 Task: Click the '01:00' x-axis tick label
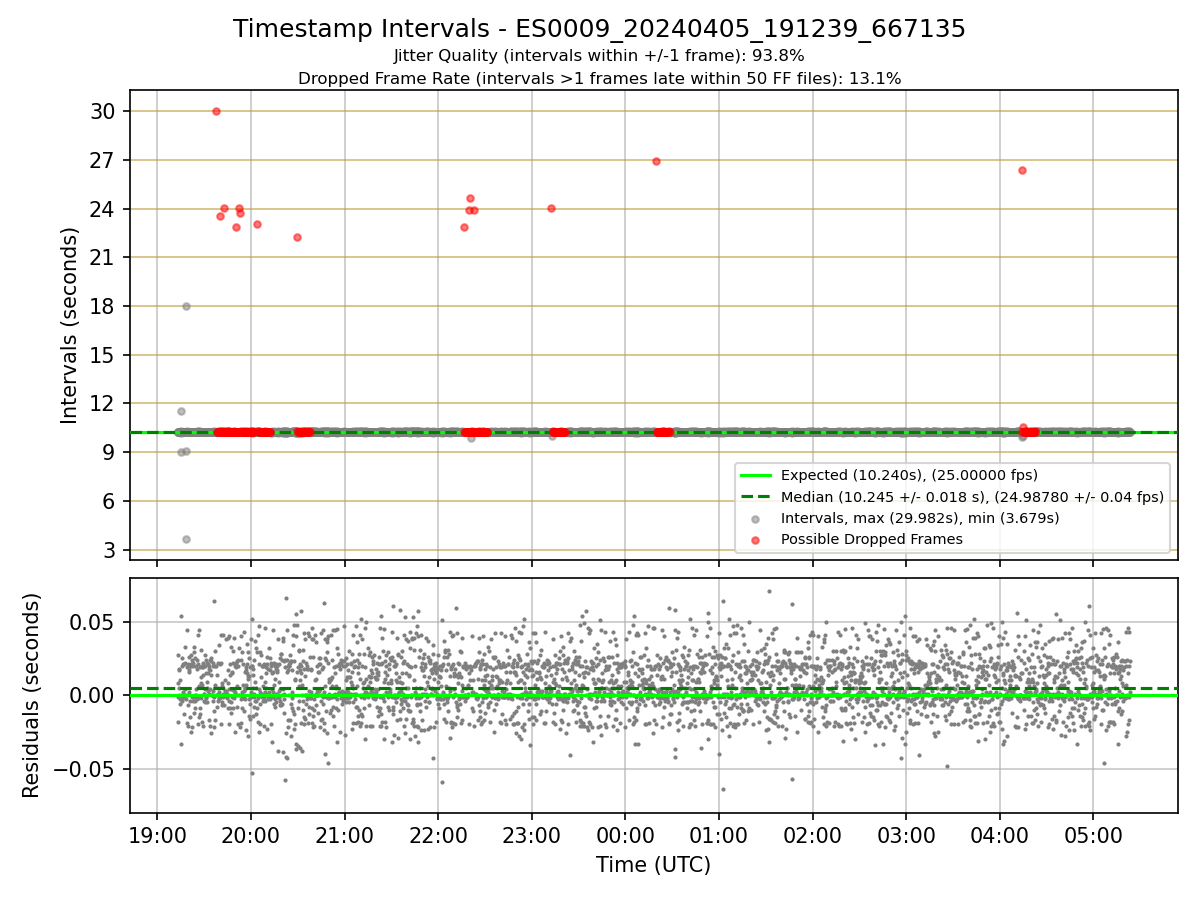pos(718,835)
